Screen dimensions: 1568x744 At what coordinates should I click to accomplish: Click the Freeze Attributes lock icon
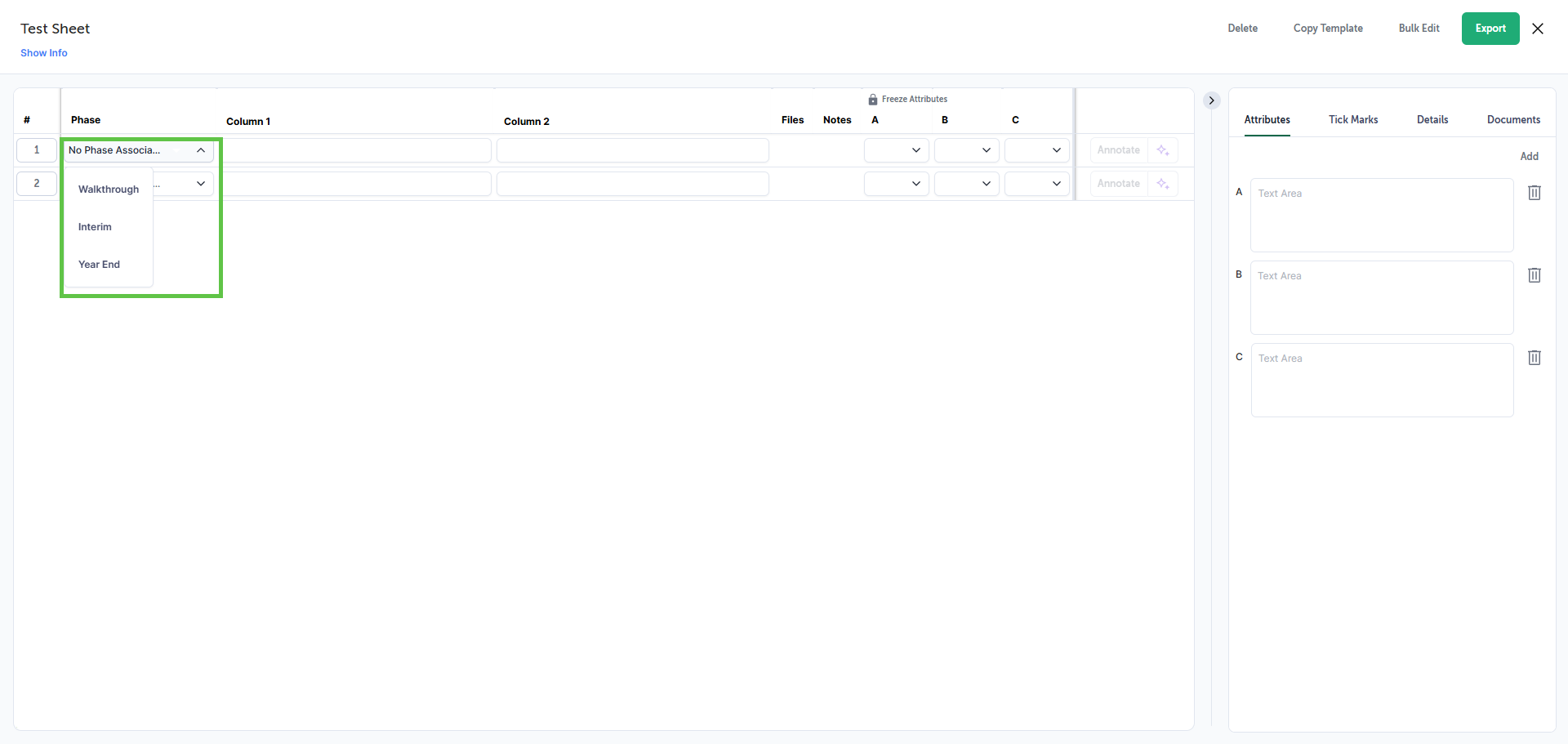click(x=873, y=100)
